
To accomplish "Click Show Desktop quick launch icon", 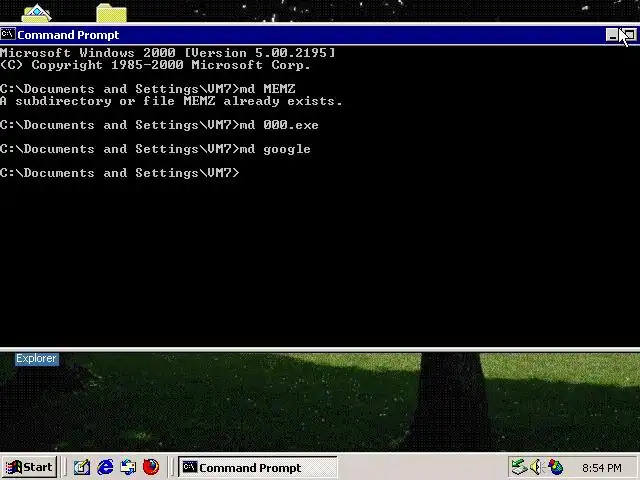I will point(82,467).
